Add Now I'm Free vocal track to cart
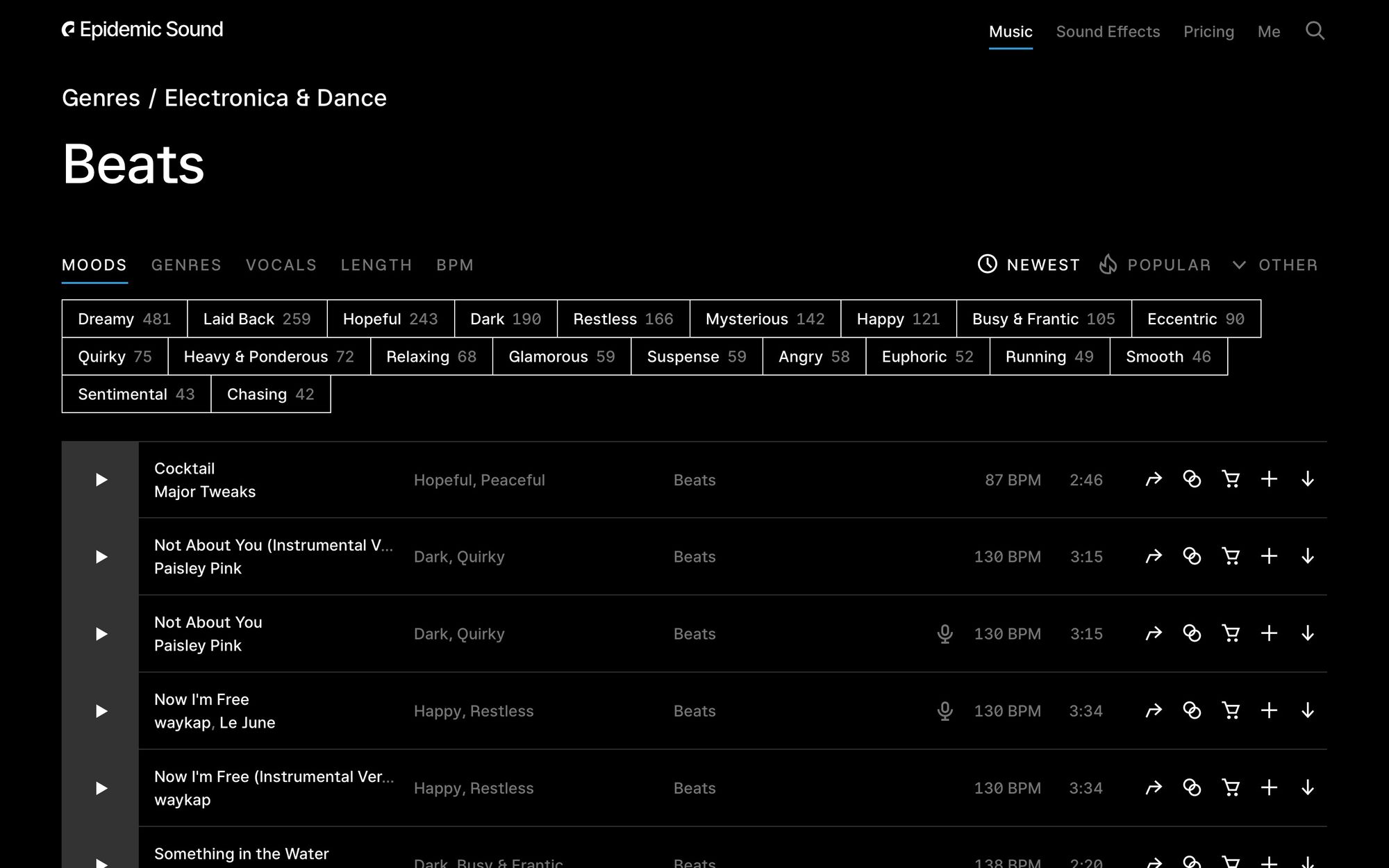 1231,710
